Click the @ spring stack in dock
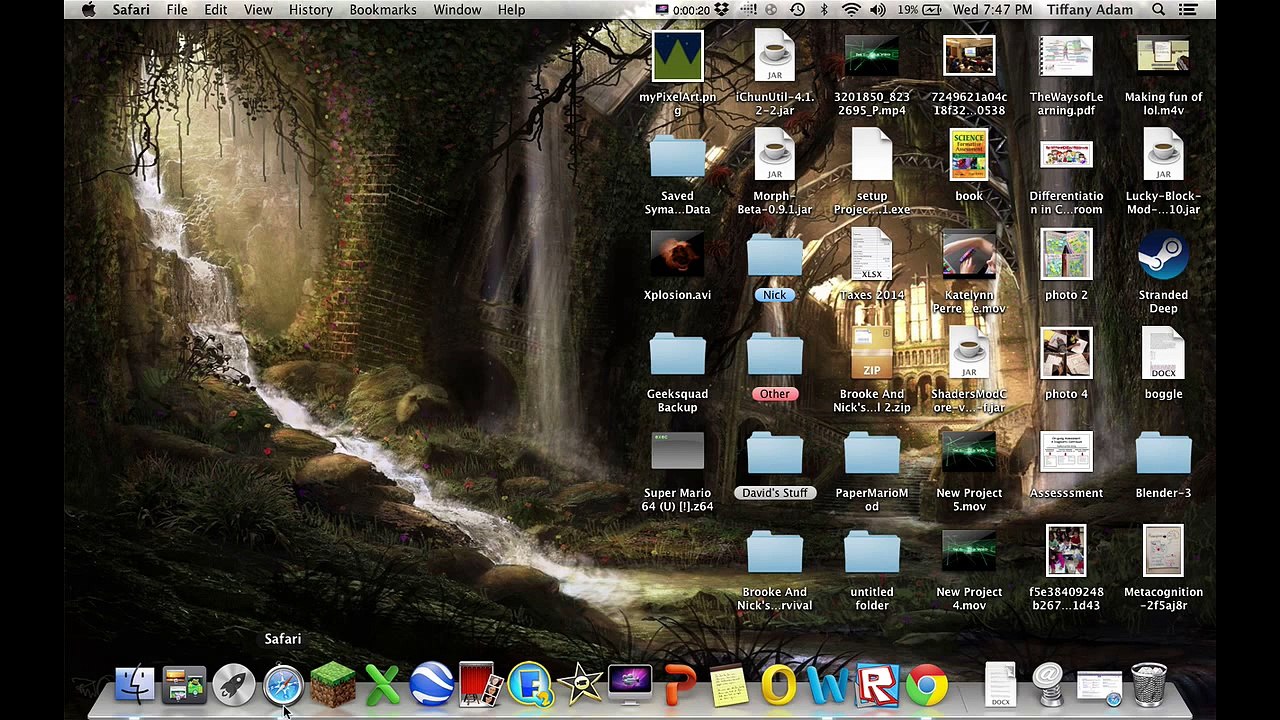The image size is (1280, 720). coord(1048,685)
